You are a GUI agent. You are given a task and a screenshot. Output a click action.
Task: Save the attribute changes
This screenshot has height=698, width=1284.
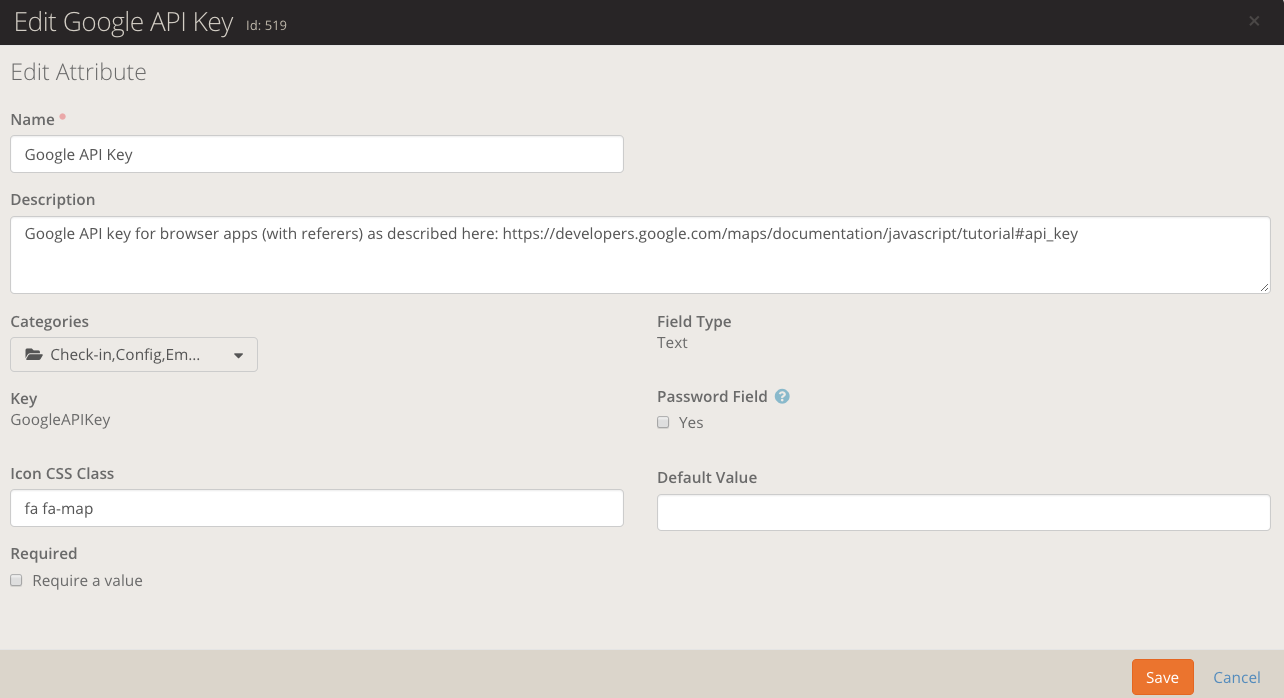1162,677
